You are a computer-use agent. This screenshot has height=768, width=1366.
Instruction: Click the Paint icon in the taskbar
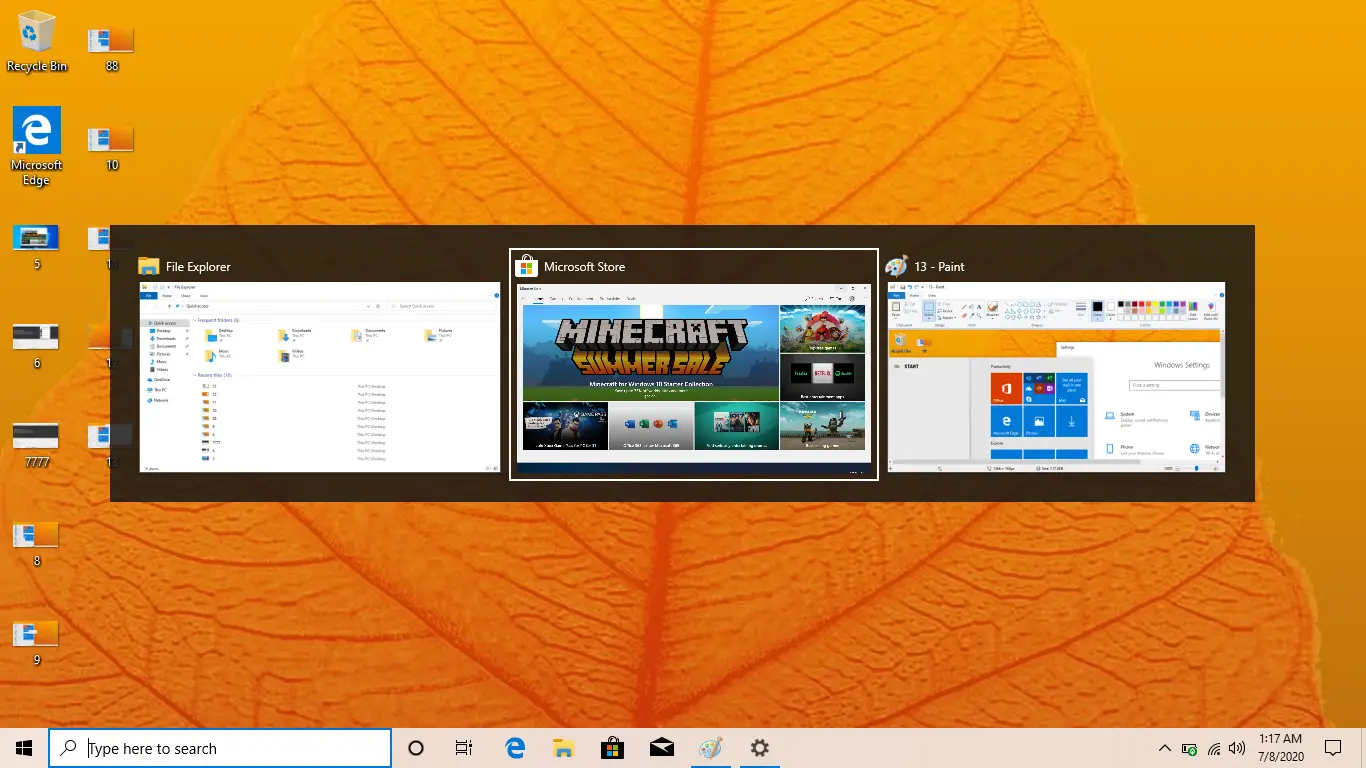[709, 748]
